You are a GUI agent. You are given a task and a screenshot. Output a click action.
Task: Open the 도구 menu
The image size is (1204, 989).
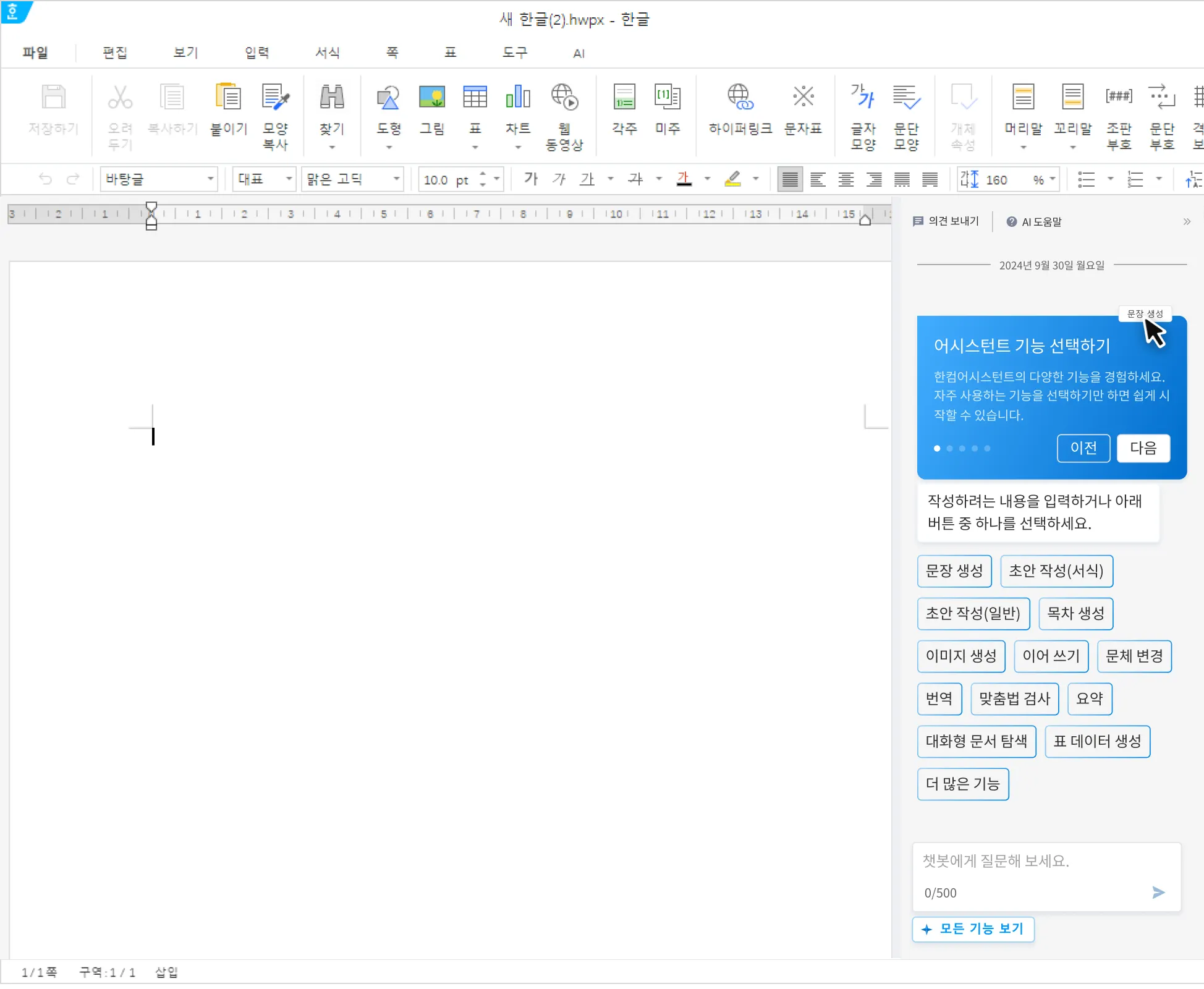(x=514, y=53)
